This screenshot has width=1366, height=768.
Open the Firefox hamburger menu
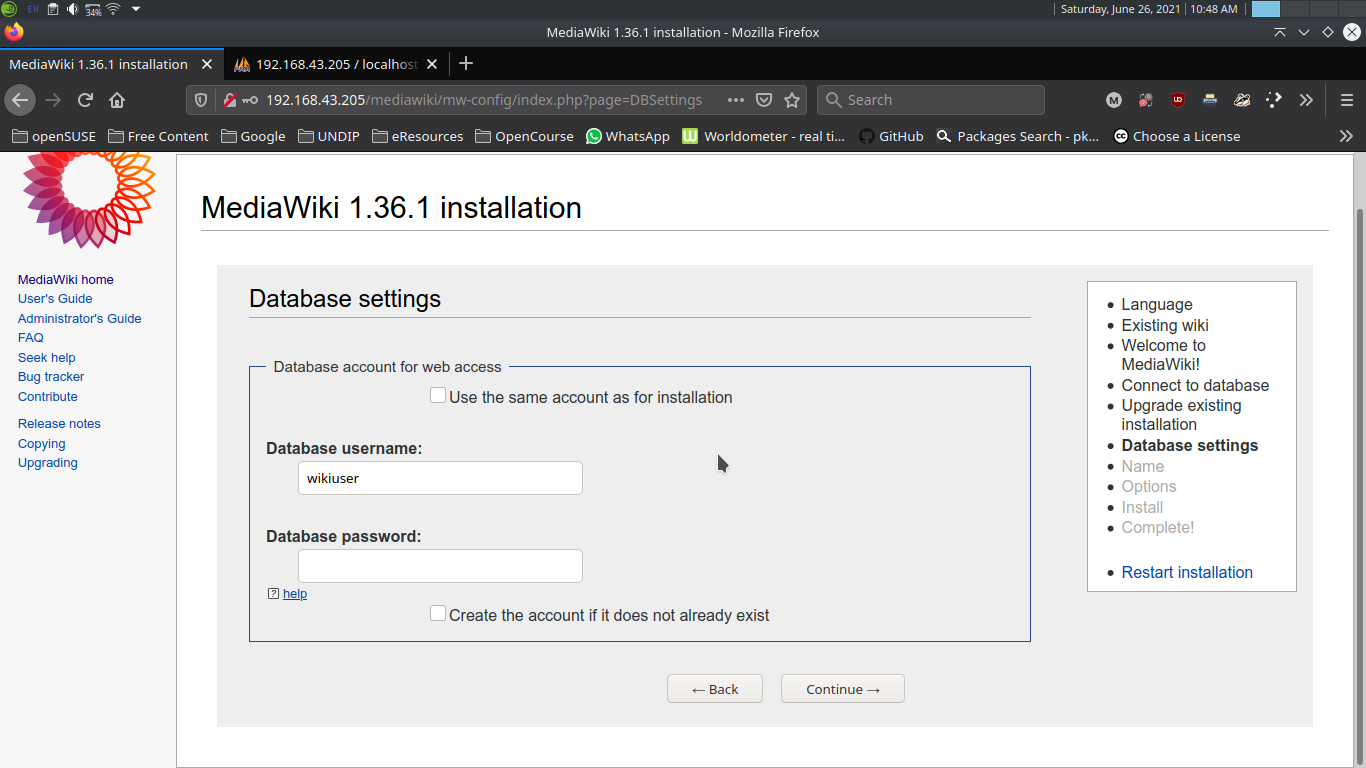pyautogui.click(x=1347, y=100)
